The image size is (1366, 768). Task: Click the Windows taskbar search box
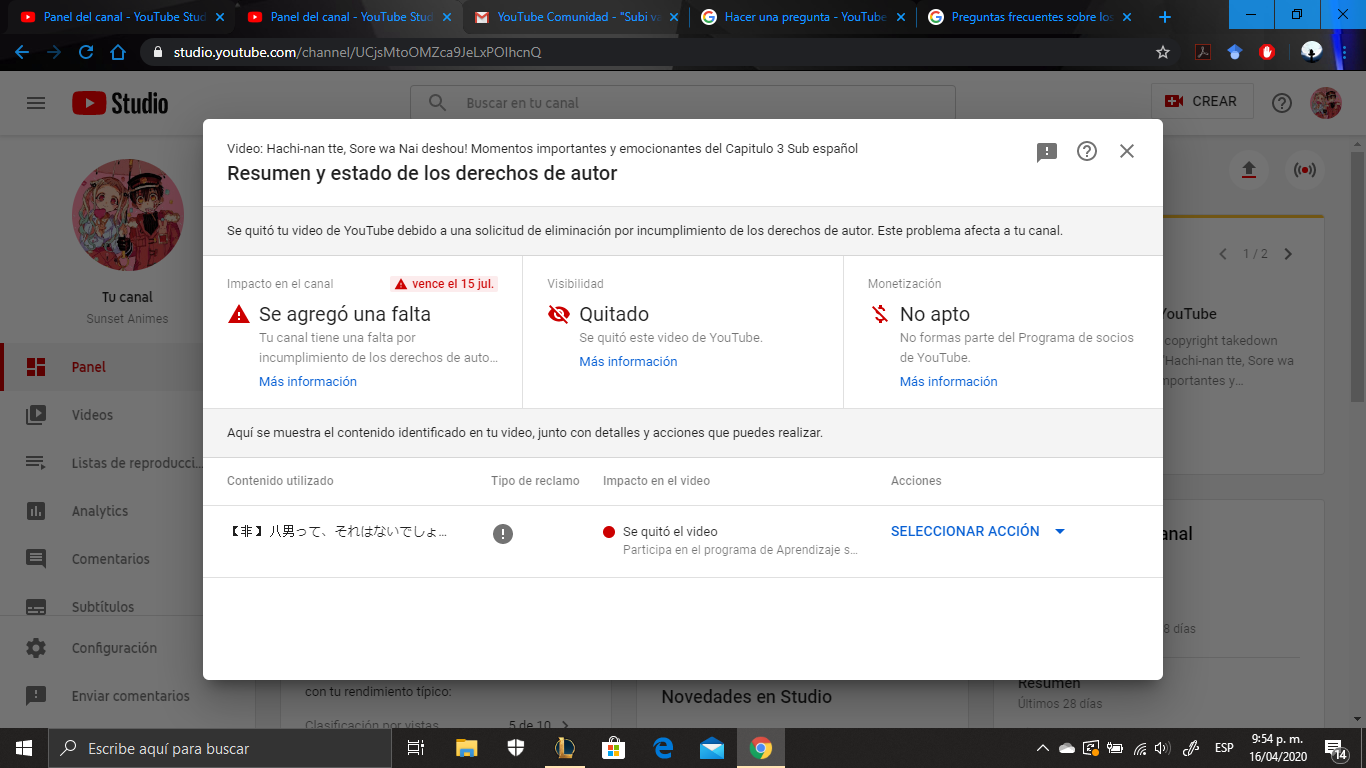[x=220, y=748]
